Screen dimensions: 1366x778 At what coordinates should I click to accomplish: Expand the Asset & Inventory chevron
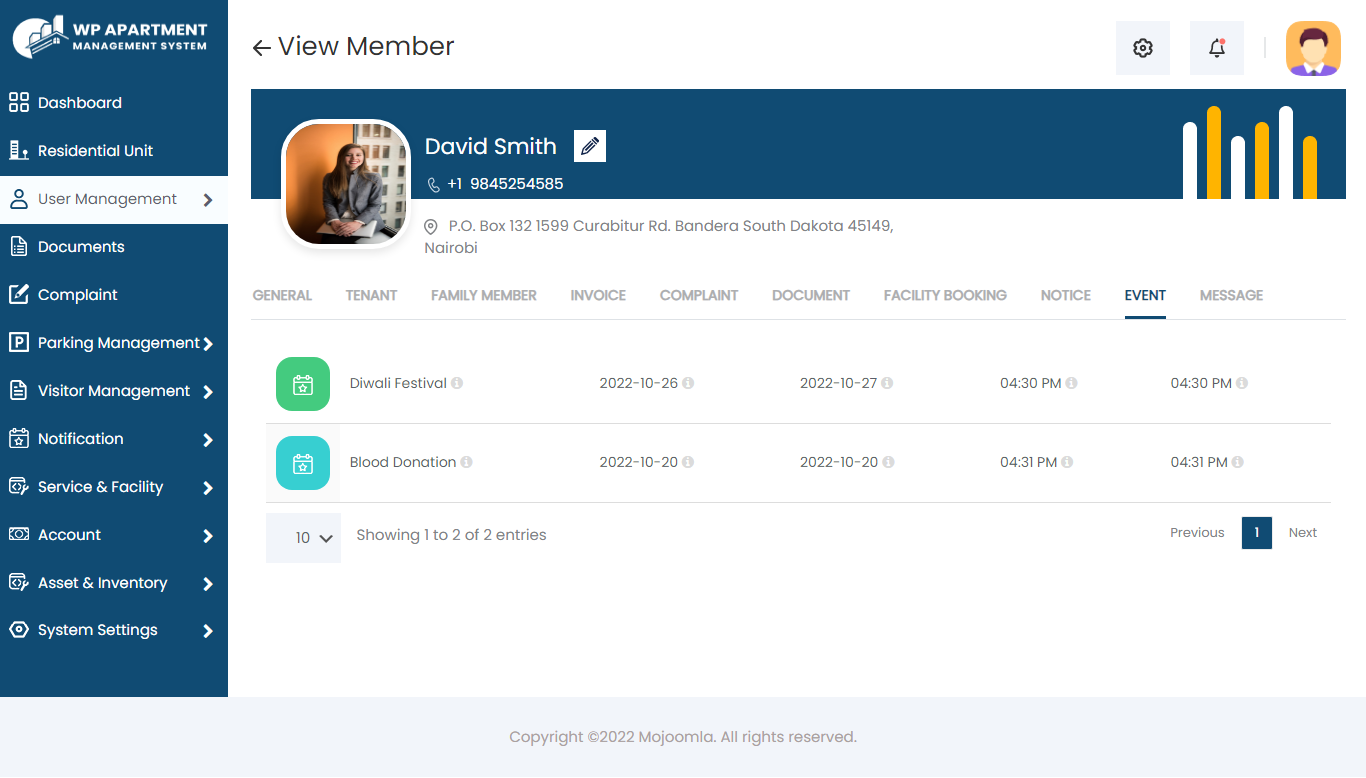pos(208,584)
